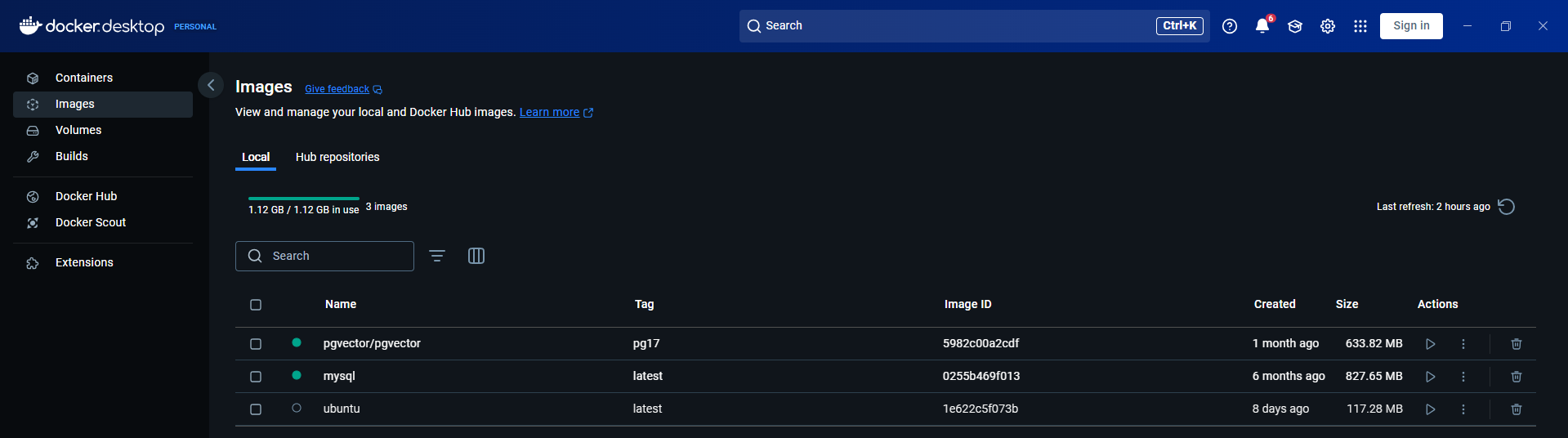The width and height of the screenshot is (1568, 438).
Task: Toggle the select-all images checkbox
Action: [256, 305]
